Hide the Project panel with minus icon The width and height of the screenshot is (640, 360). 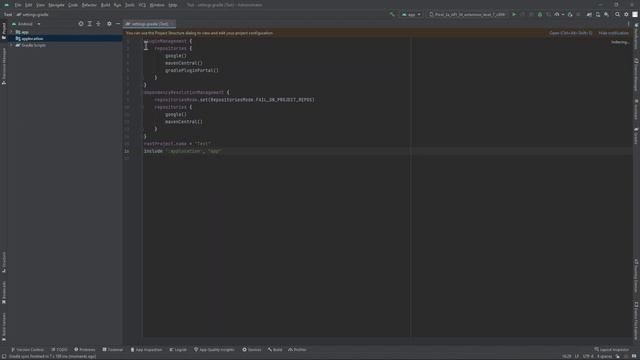coord(118,24)
